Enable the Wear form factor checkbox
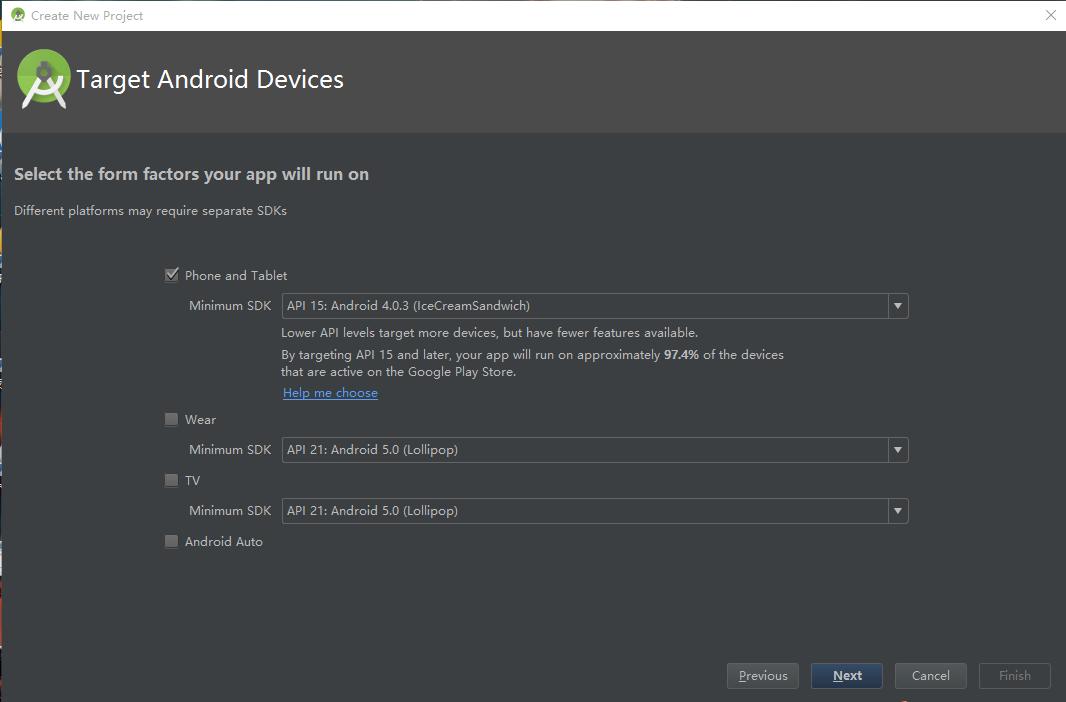Screen dimensions: 1066x702 [x=172, y=420]
